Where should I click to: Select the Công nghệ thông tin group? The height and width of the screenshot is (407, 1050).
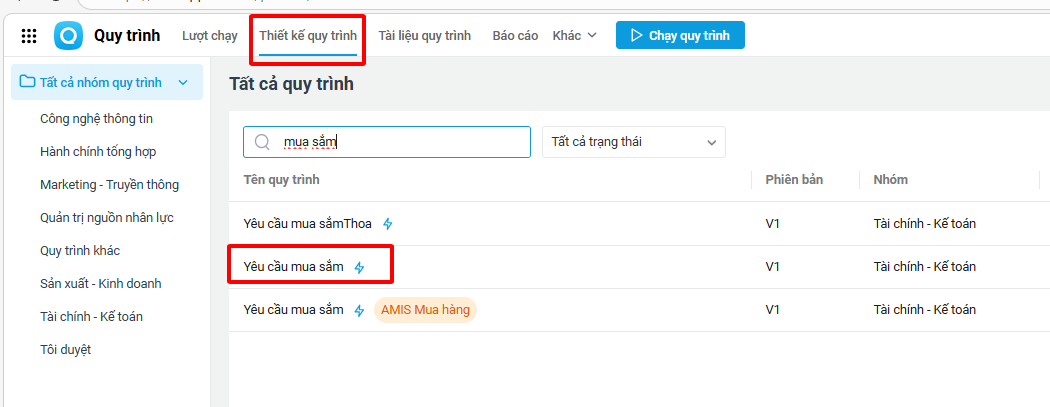[96, 118]
